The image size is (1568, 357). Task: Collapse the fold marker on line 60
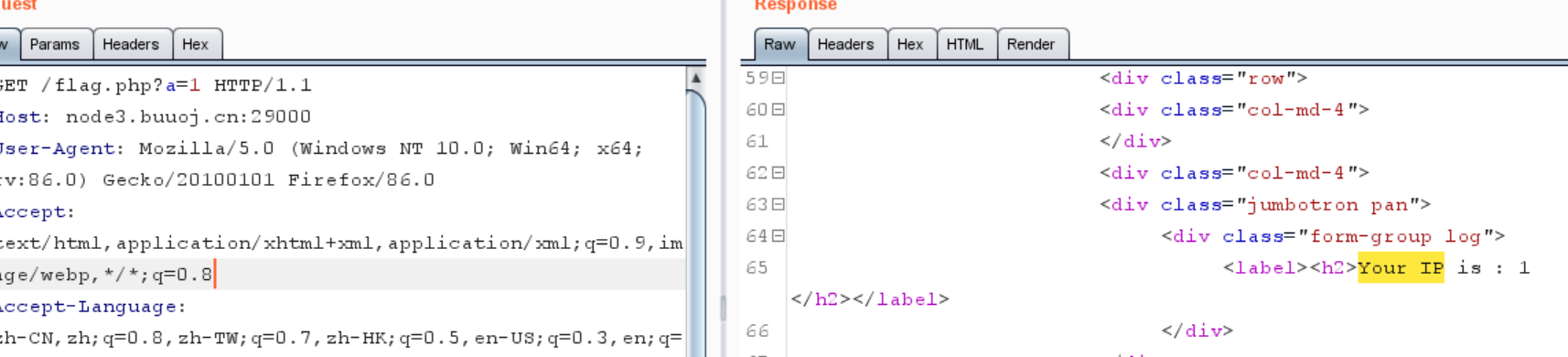(779, 110)
